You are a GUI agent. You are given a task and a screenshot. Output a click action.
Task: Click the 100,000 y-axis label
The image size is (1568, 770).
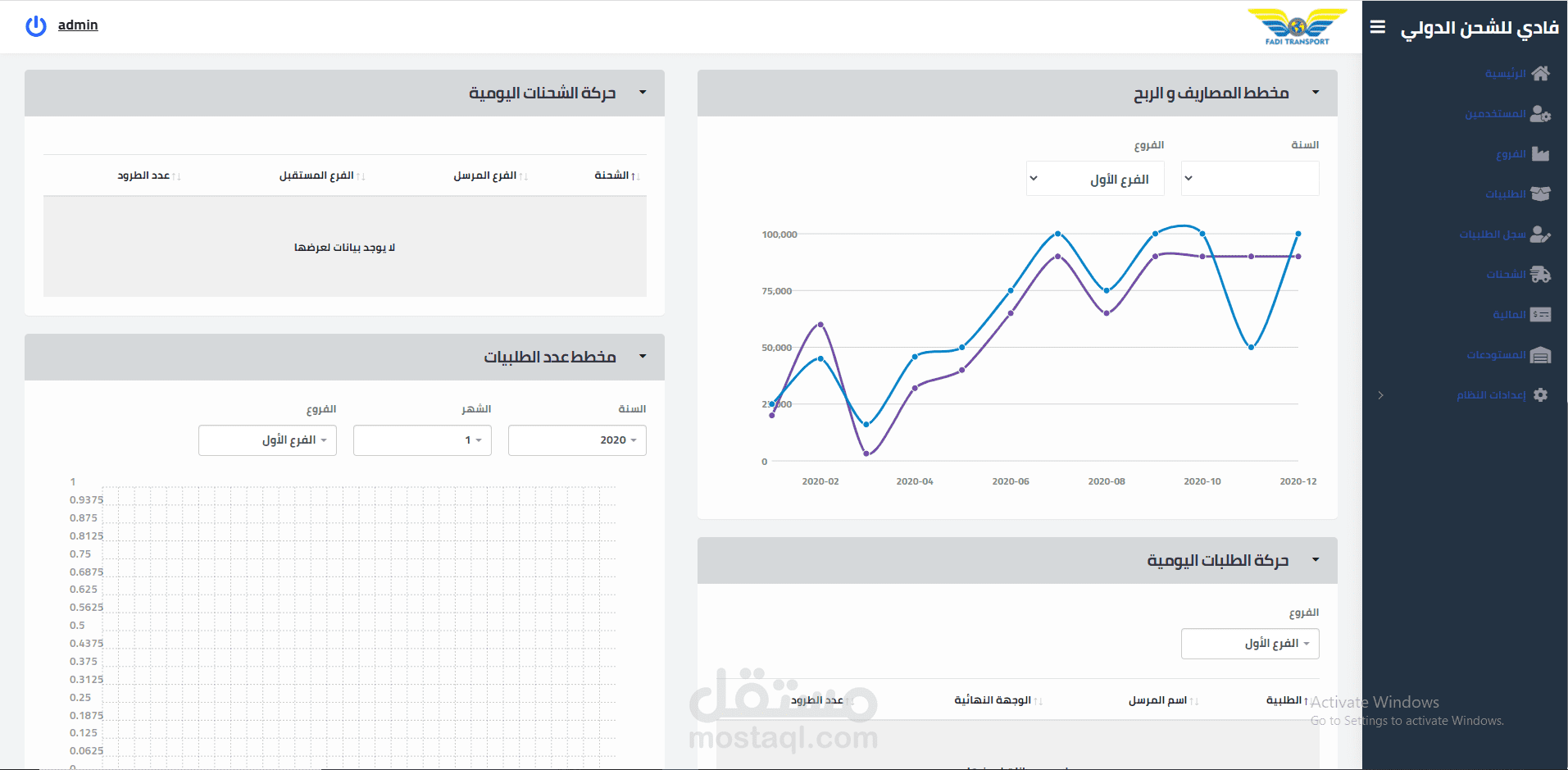pyautogui.click(x=779, y=235)
